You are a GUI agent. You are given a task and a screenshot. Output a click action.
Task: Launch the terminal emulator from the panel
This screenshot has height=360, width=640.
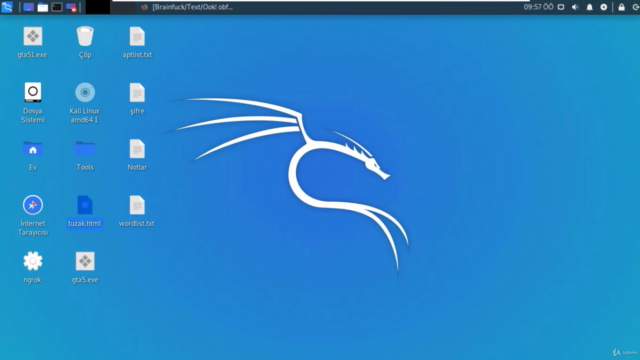click(x=57, y=7)
